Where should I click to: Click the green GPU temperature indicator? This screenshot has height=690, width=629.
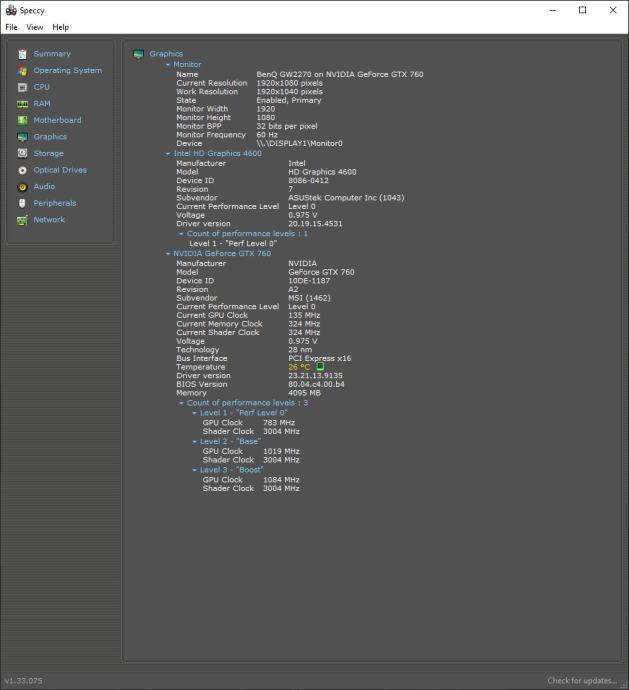pyautogui.click(x=320, y=367)
